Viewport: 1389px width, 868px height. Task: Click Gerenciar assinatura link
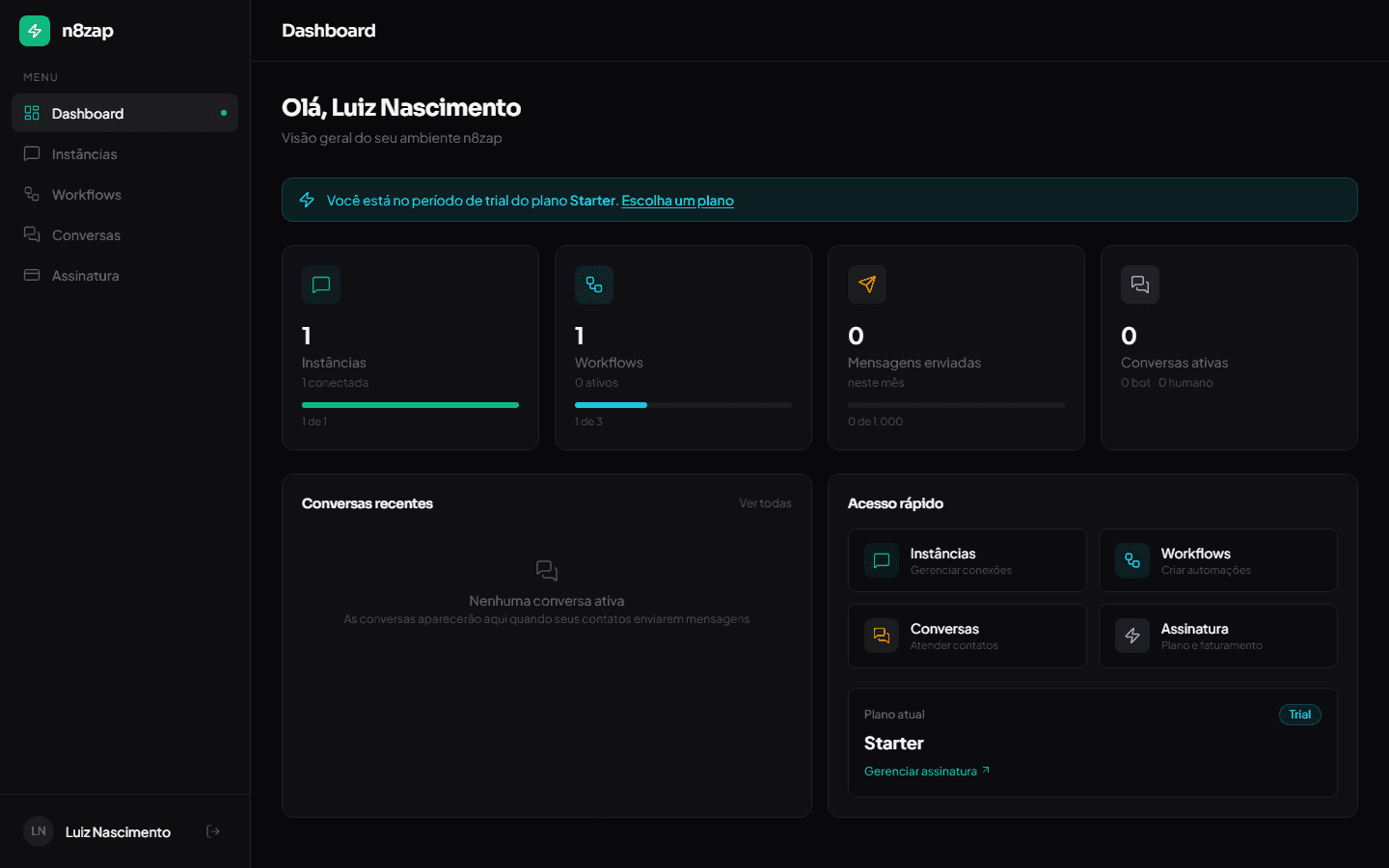[919, 771]
